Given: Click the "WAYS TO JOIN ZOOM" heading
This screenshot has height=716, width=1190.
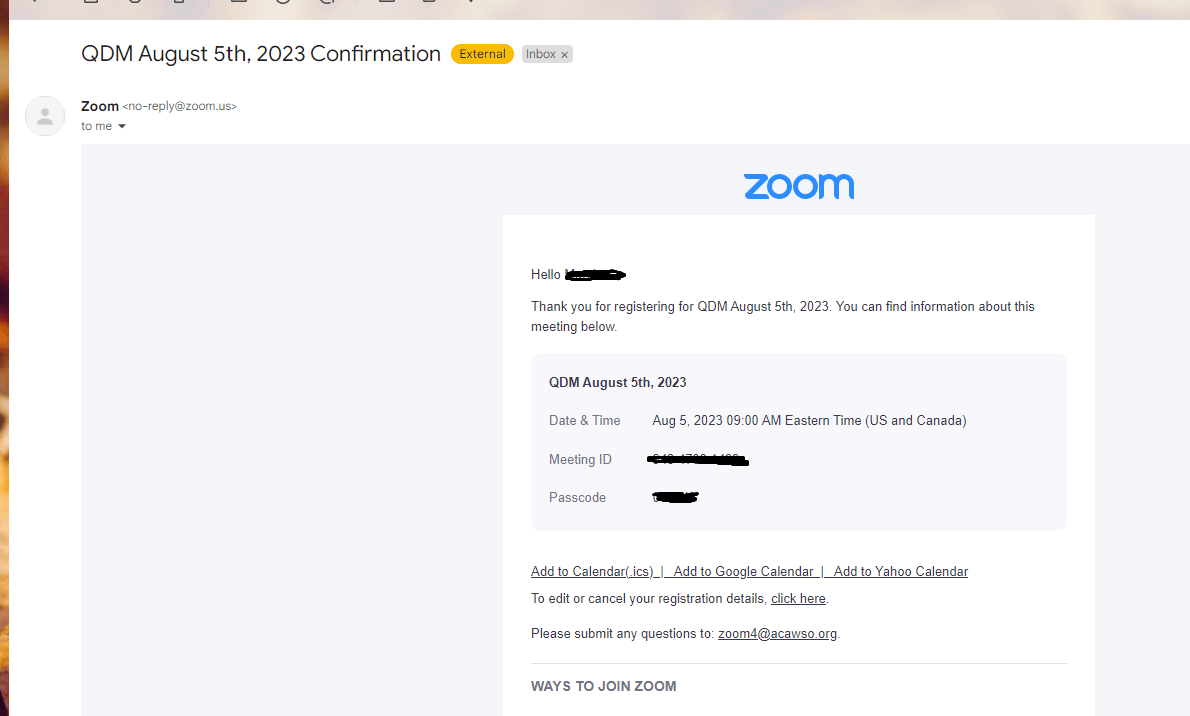Looking at the screenshot, I should (x=603, y=686).
